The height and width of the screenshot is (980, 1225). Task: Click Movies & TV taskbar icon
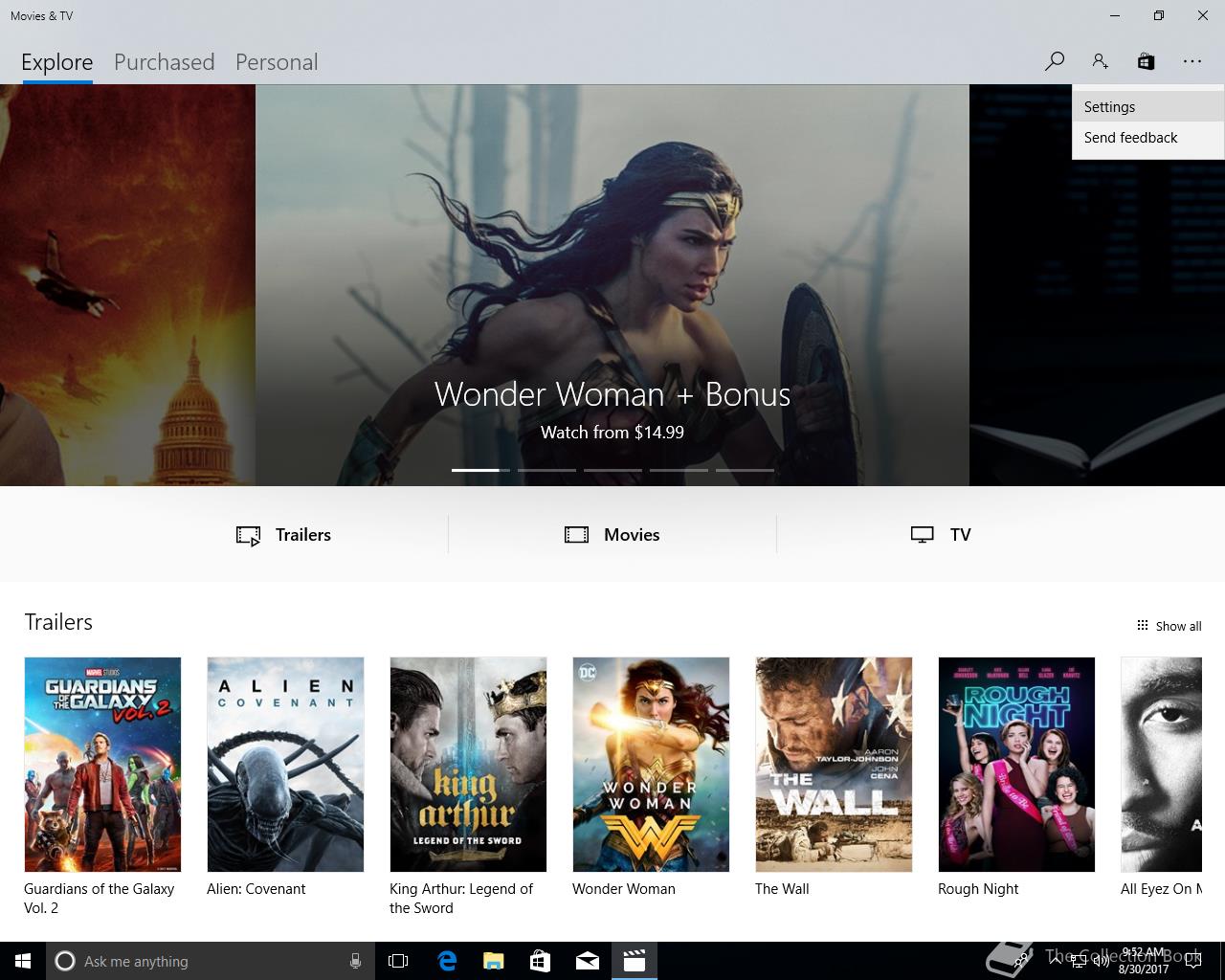(634, 961)
